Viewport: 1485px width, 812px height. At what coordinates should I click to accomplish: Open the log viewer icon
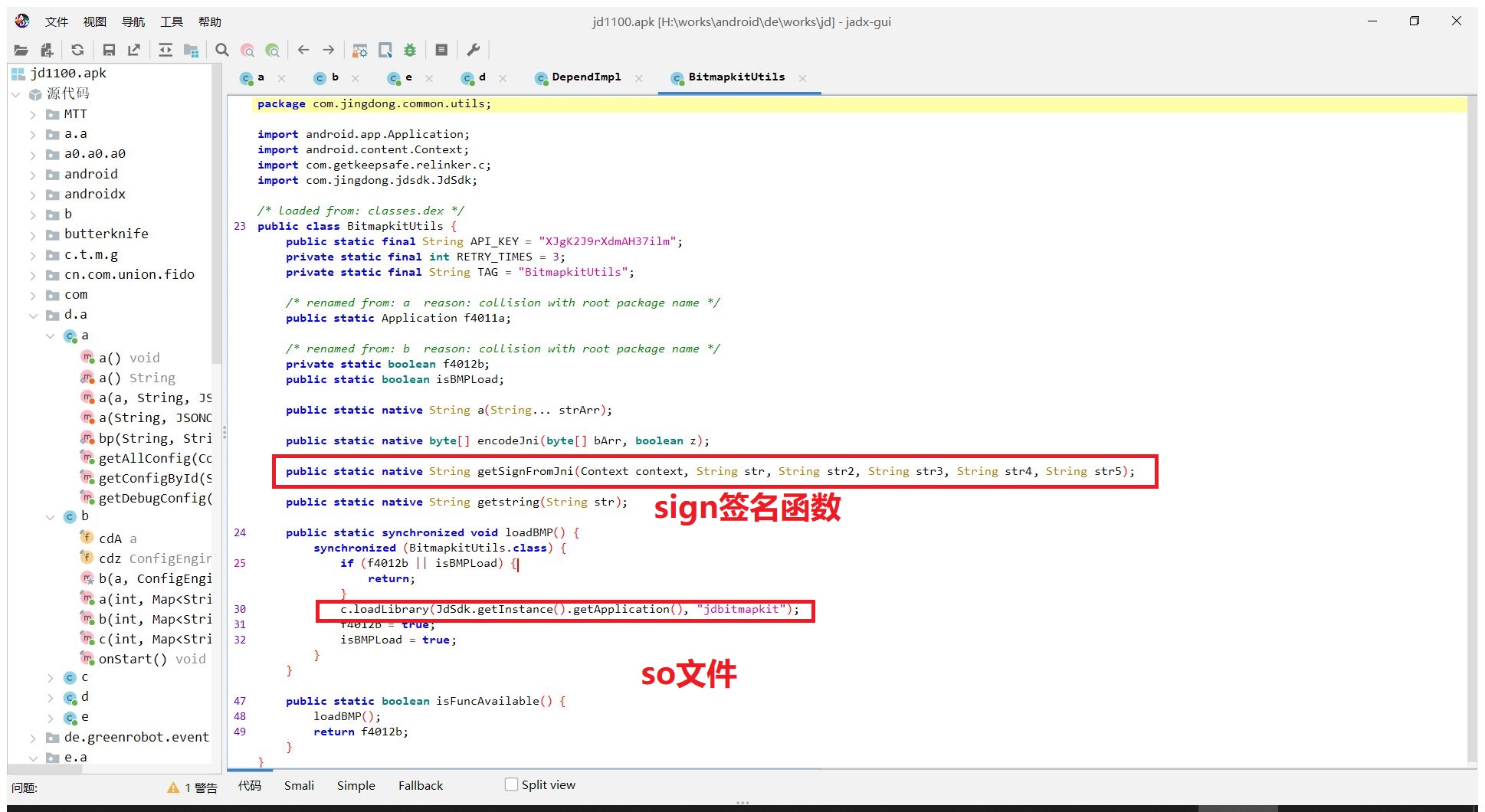(x=441, y=50)
